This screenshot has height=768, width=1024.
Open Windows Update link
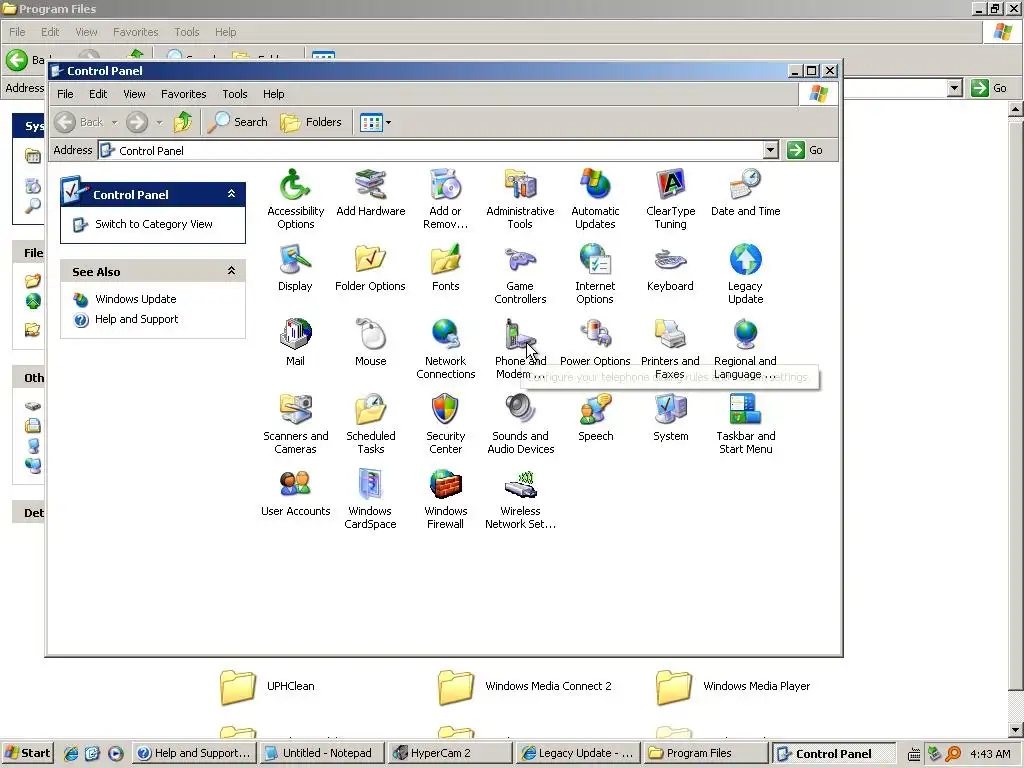(136, 299)
